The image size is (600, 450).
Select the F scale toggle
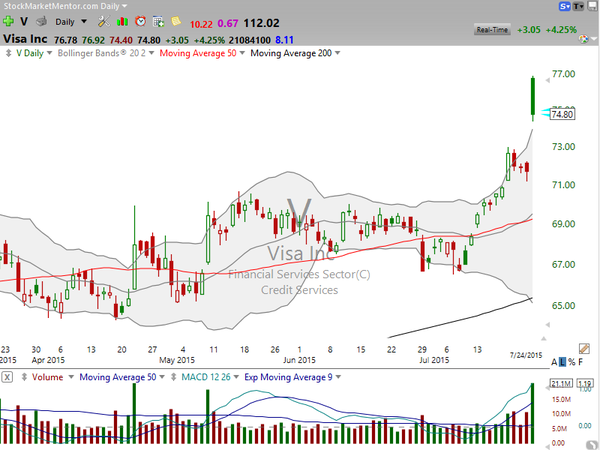580,362
